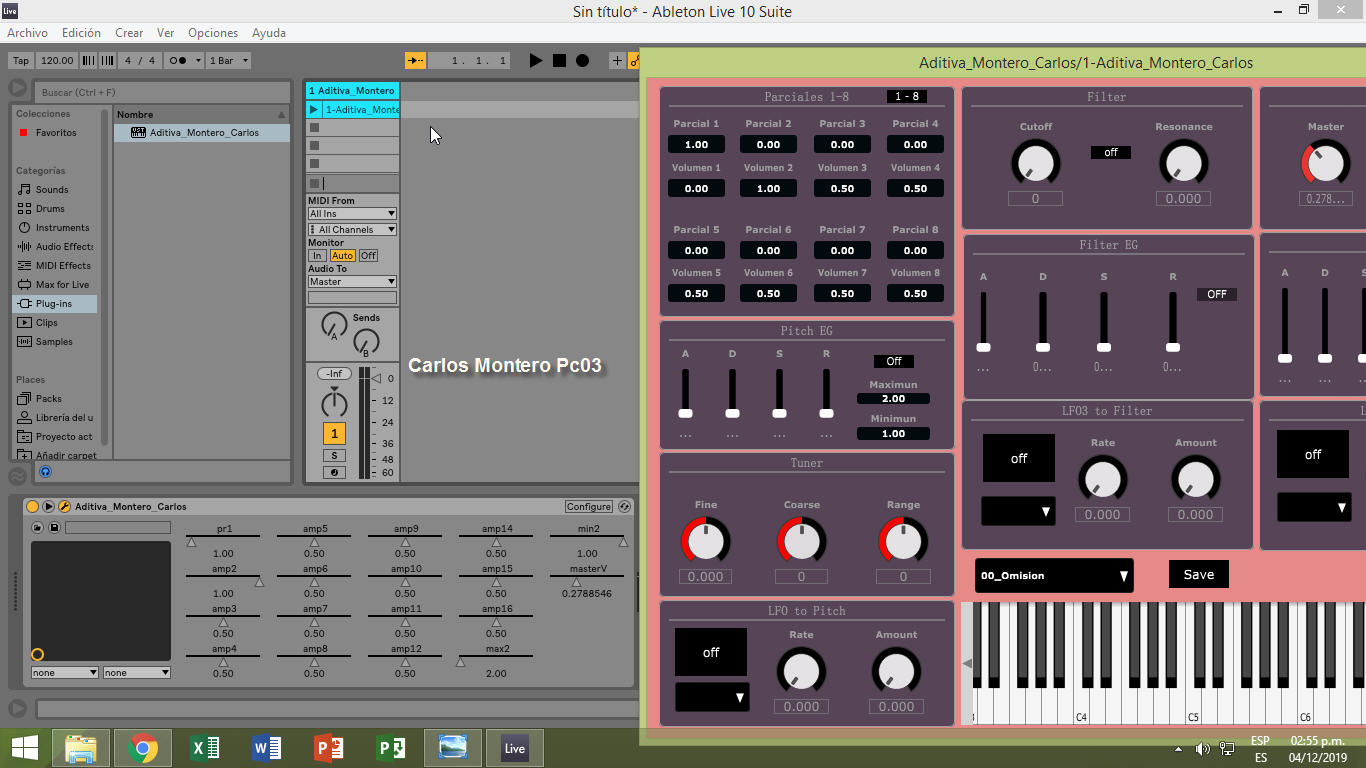Click the 1 - 8 button in Parciales

click(907, 97)
